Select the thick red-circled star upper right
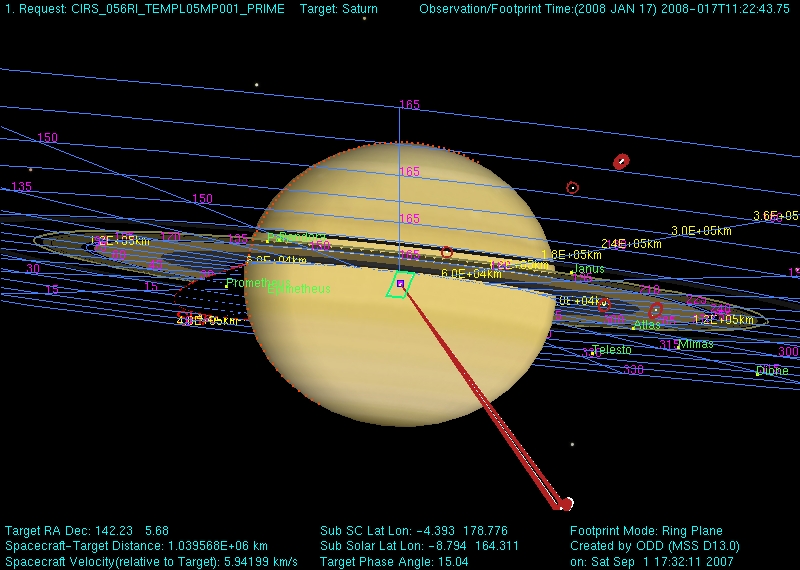Image resolution: width=800 pixels, height=570 pixels. (621, 161)
